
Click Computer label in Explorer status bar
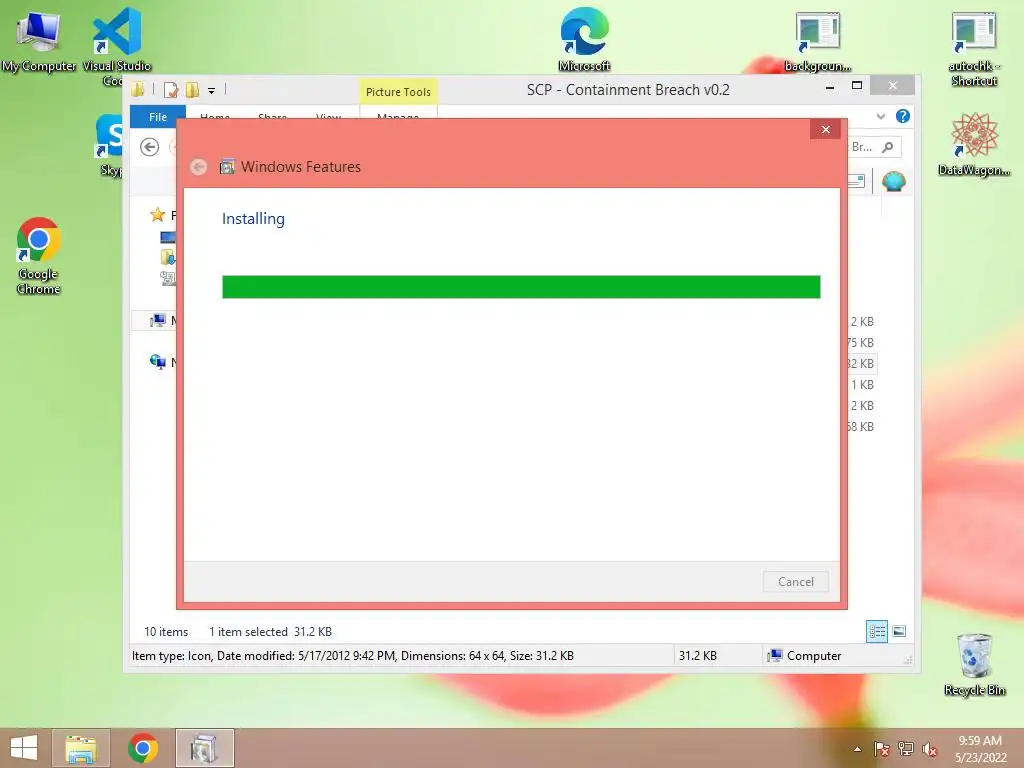(813, 656)
